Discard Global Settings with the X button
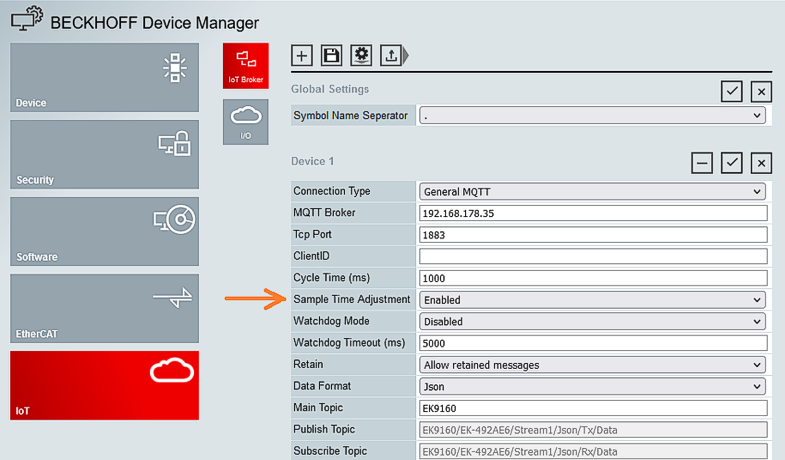The width and height of the screenshot is (785, 460). tap(761, 92)
